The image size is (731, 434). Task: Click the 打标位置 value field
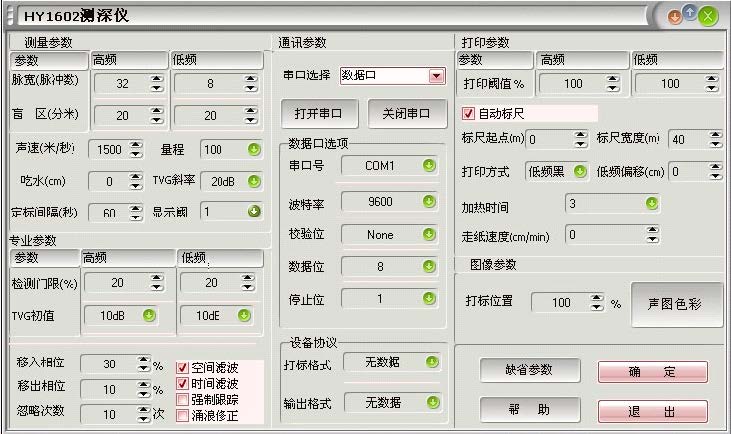coord(561,303)
